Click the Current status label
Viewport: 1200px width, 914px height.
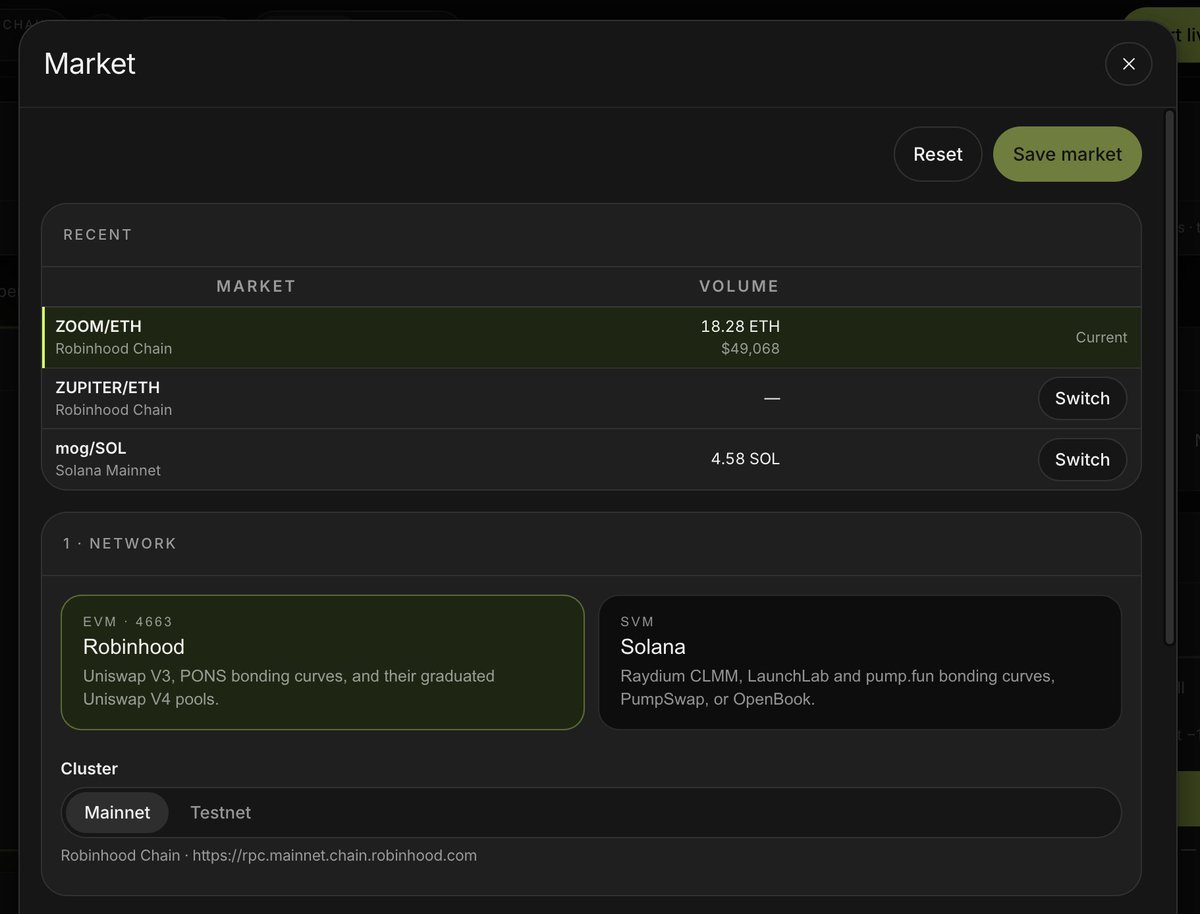pos(1101,337)
